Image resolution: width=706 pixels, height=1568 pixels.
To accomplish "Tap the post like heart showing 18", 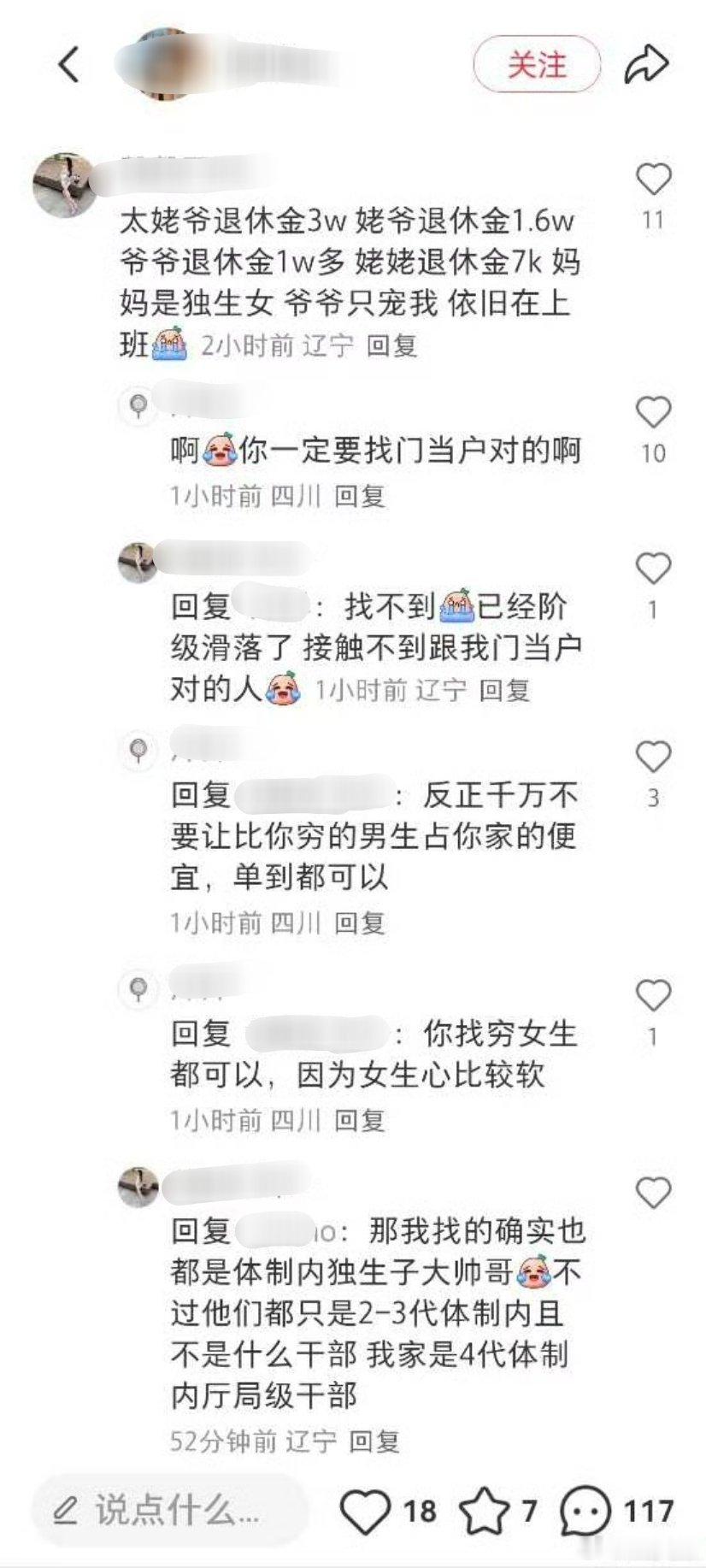I will pyautogui.click(x=366, y=1512).
